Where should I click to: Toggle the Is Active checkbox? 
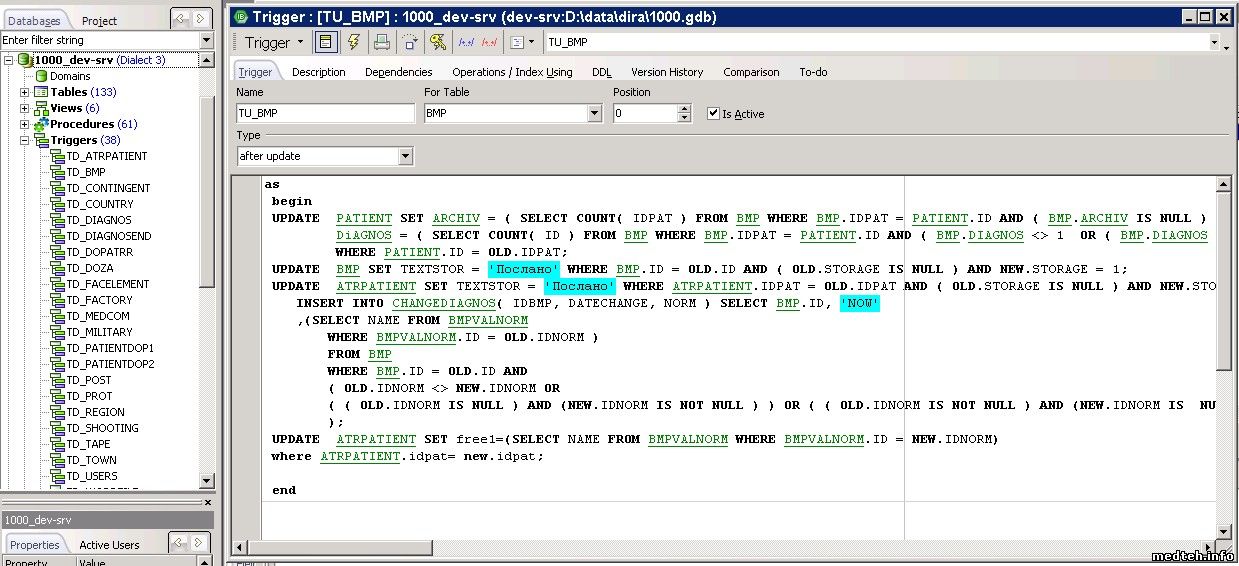click(713, 114)
